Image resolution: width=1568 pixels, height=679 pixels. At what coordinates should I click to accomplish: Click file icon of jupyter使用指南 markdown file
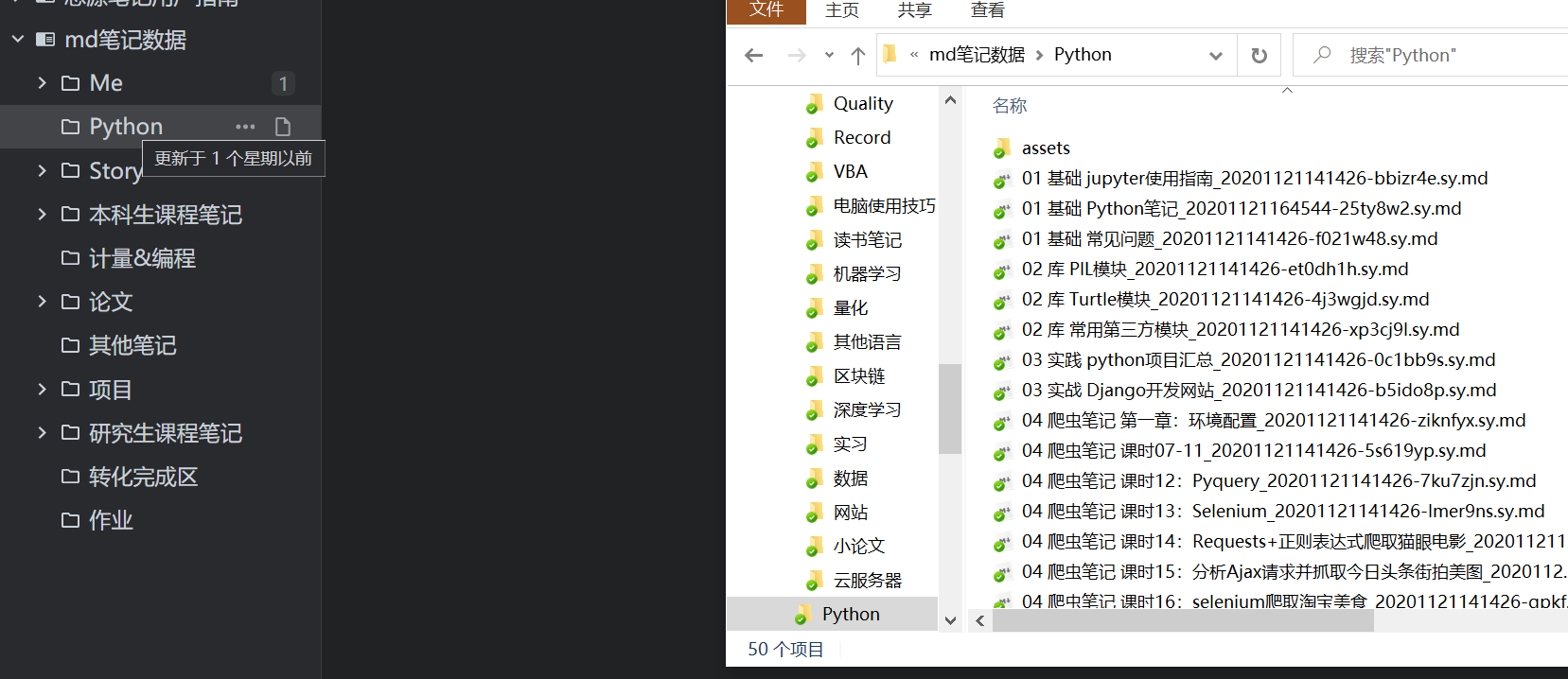[x=1002, y=179]
